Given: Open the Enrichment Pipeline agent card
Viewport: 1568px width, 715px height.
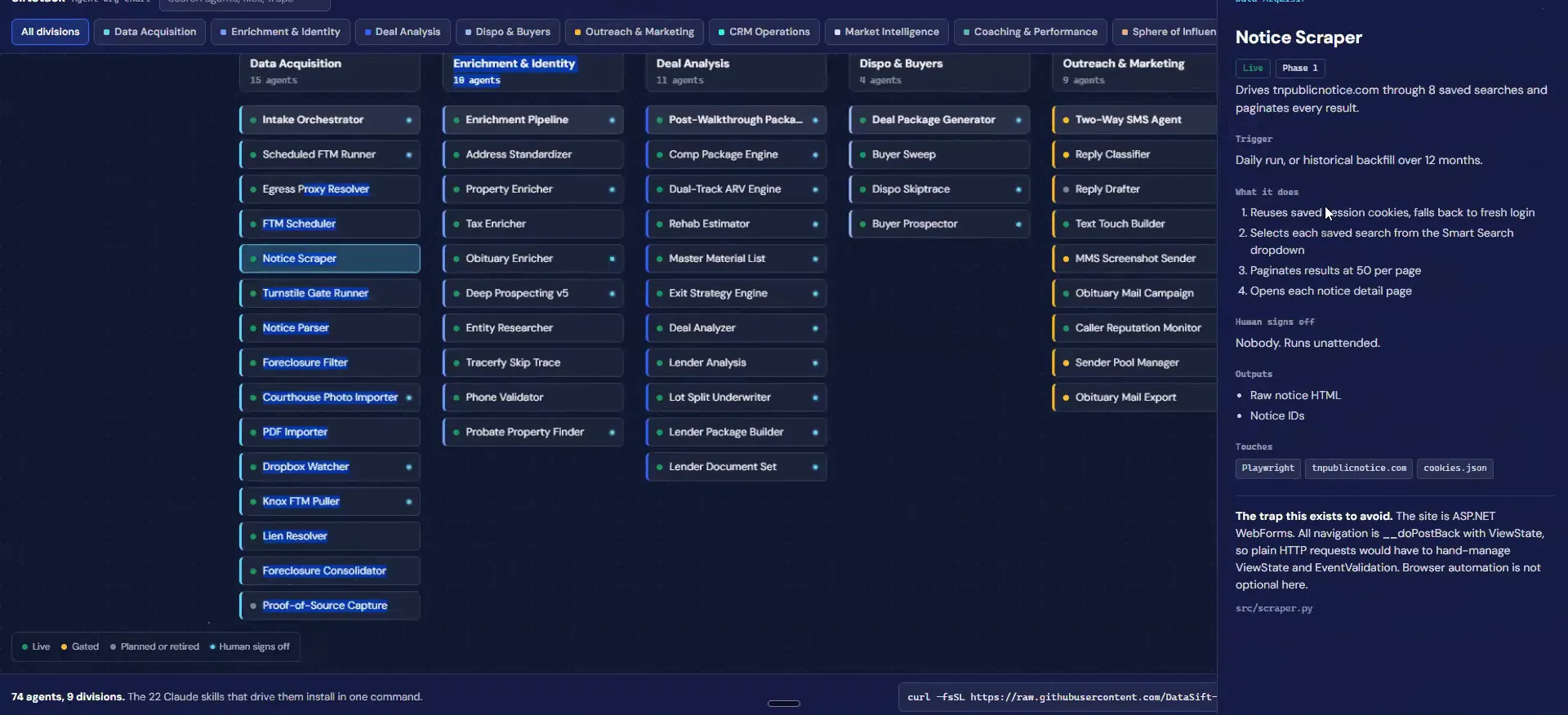Looking at the screenshot, I should [x=533, y=120].
